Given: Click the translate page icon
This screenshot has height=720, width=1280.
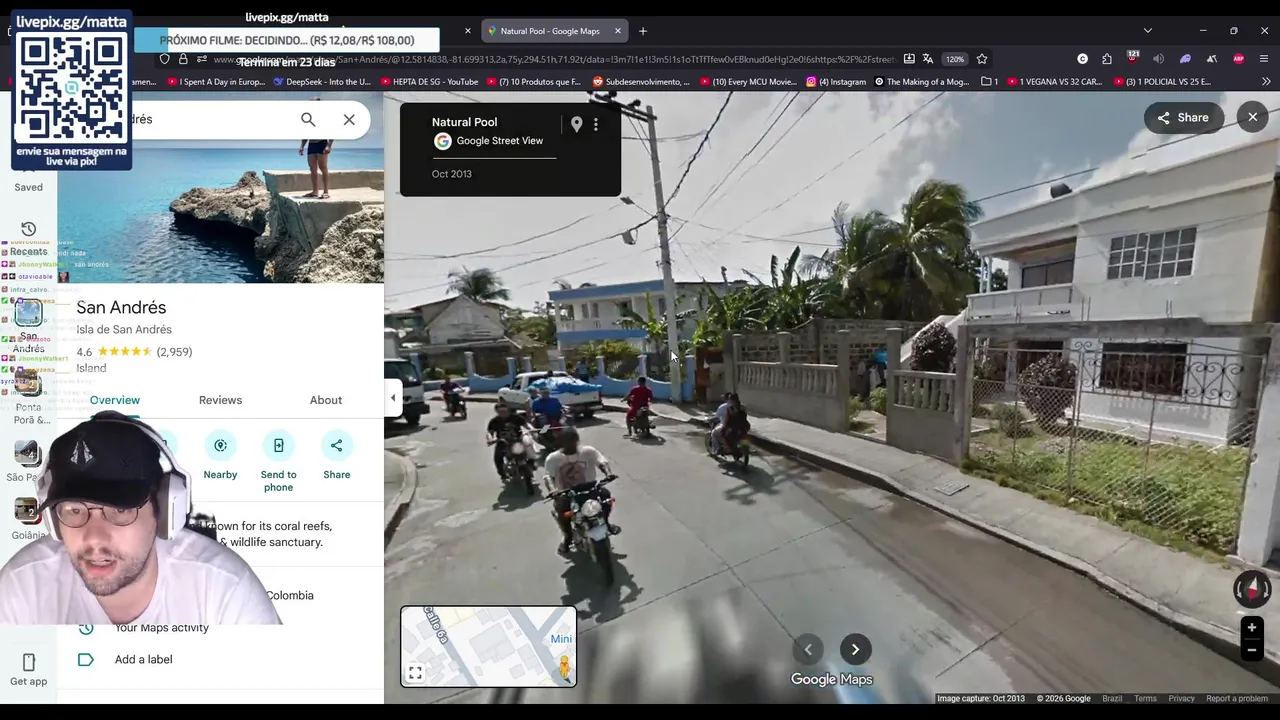Looking at the screenshot, I should coord(928,59).
